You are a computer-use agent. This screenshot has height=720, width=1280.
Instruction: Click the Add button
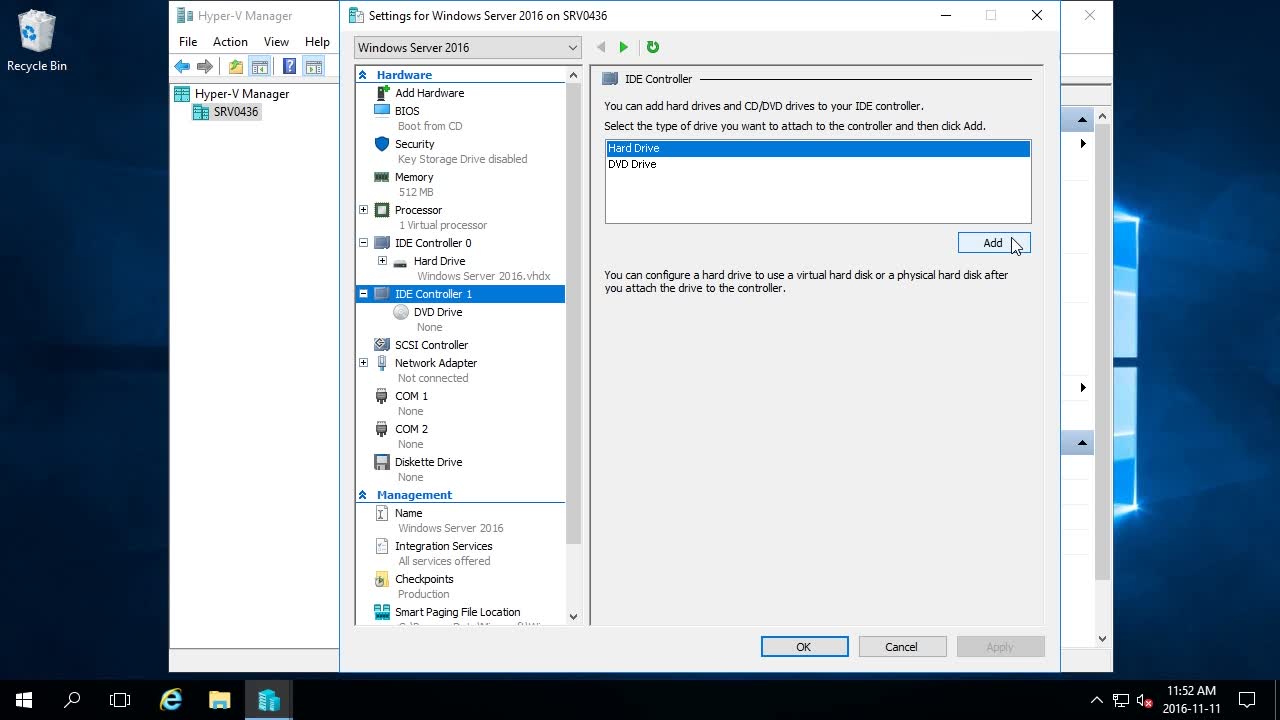993,243
